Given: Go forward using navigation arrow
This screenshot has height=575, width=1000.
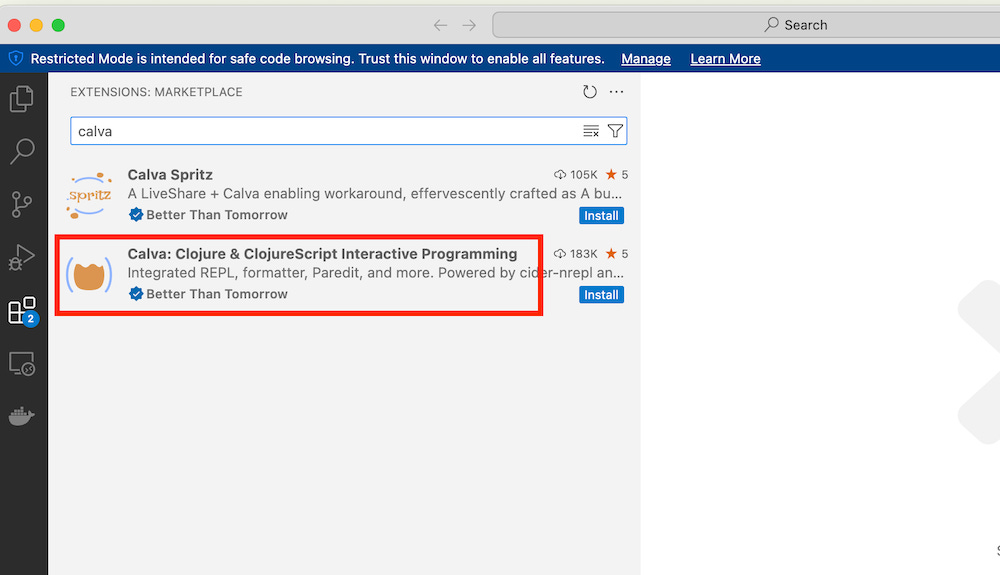Looking at the screenshot, I should (469, 25).
